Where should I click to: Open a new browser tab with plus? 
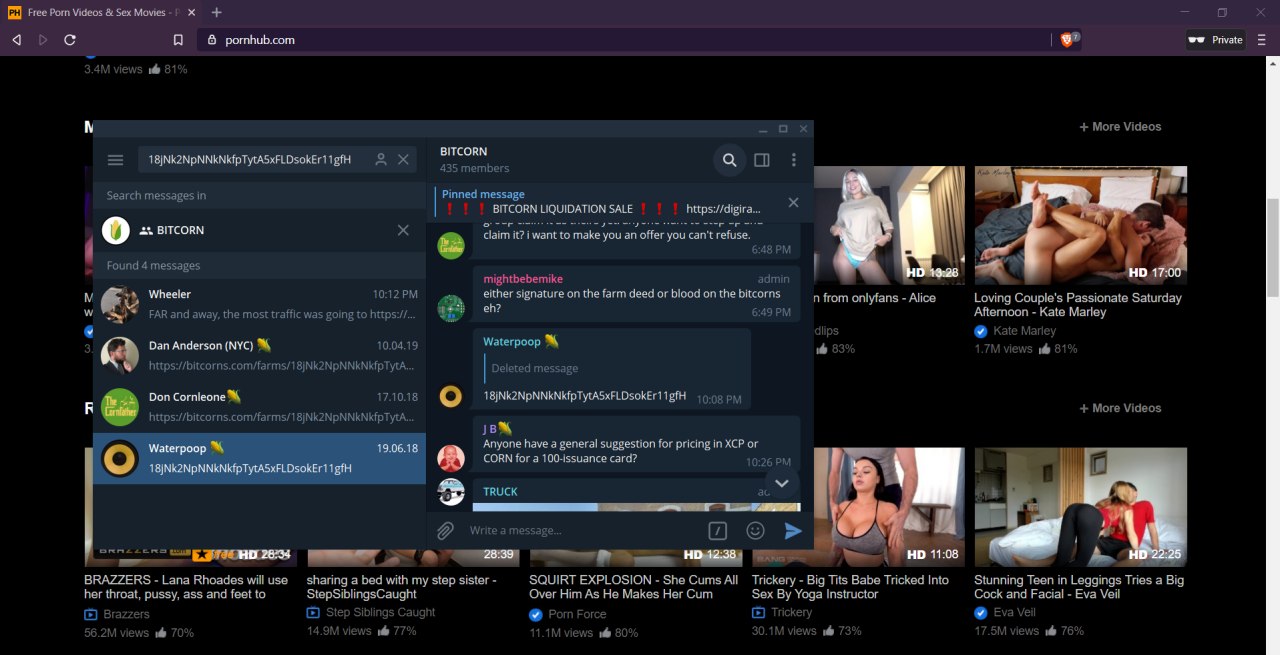[217, 12]
